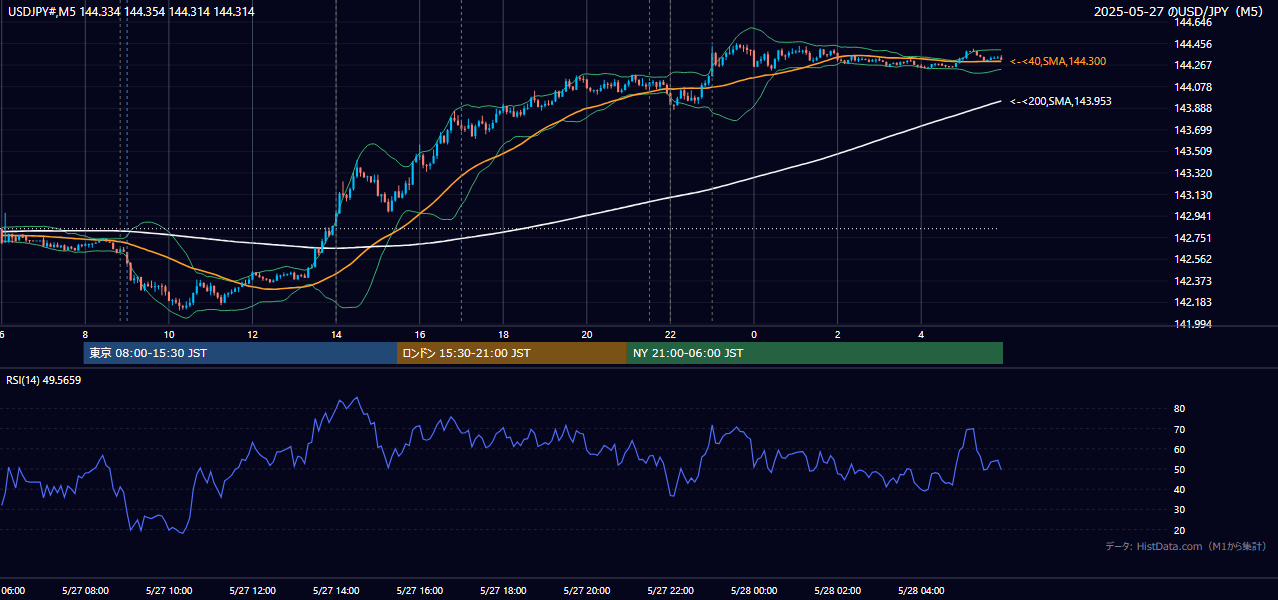The height and width of the screenshot is (600, 1278).
Task: Click price axis label 144.646
Action: (1193, 22)
